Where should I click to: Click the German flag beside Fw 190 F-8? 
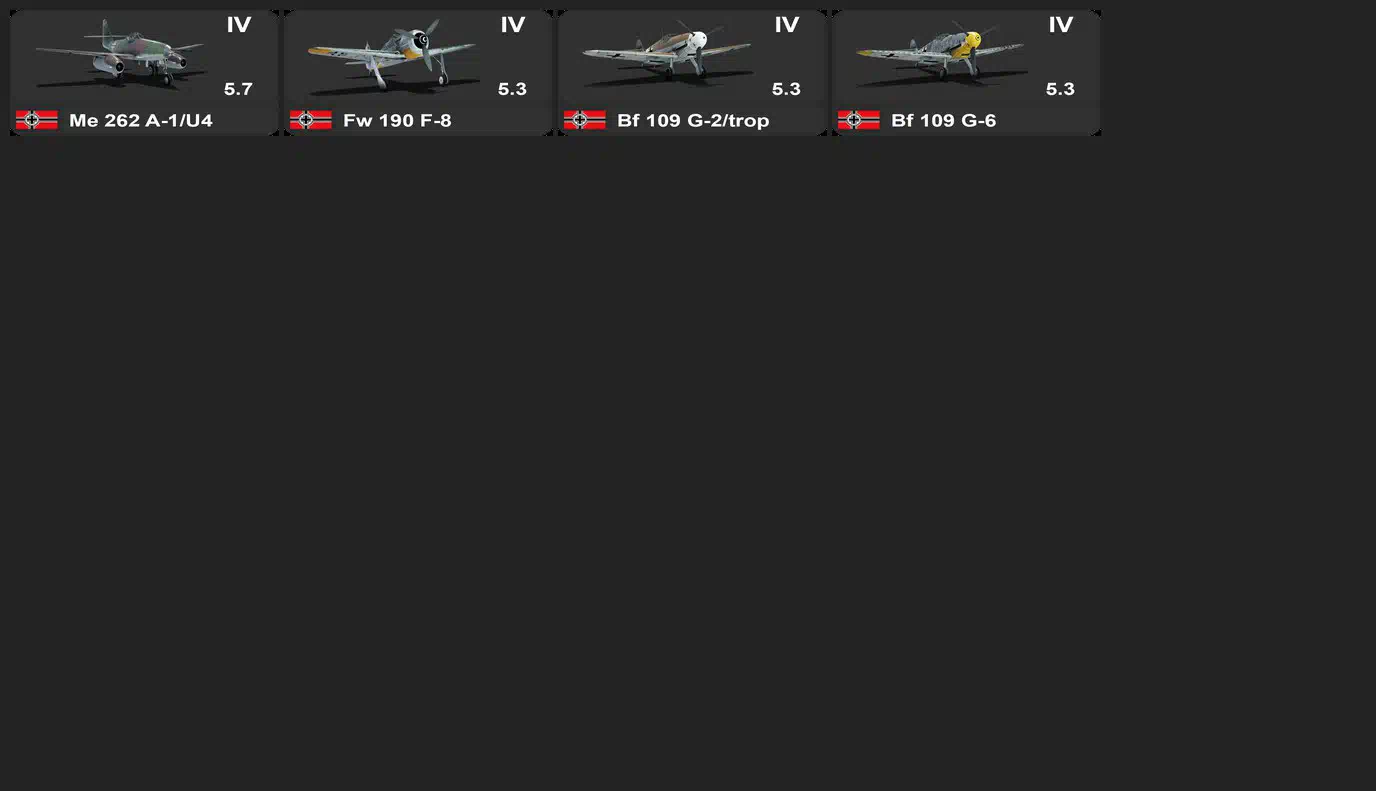pos(311,120)
